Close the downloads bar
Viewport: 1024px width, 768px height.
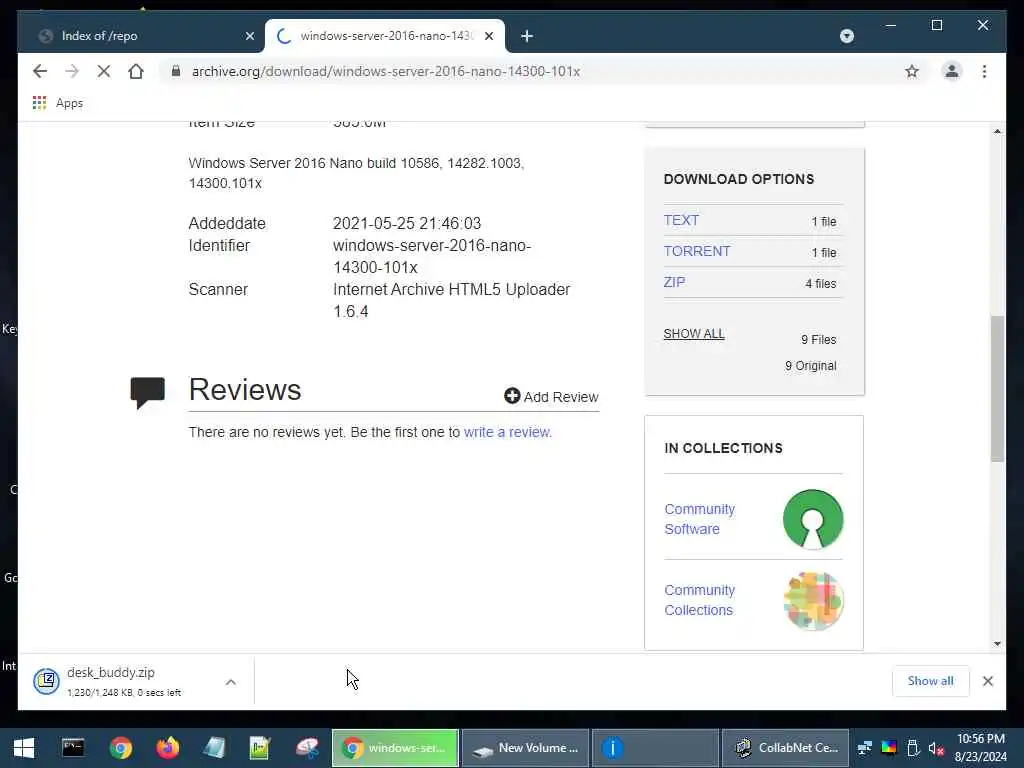pyautogui.click(x=987, y=681)
